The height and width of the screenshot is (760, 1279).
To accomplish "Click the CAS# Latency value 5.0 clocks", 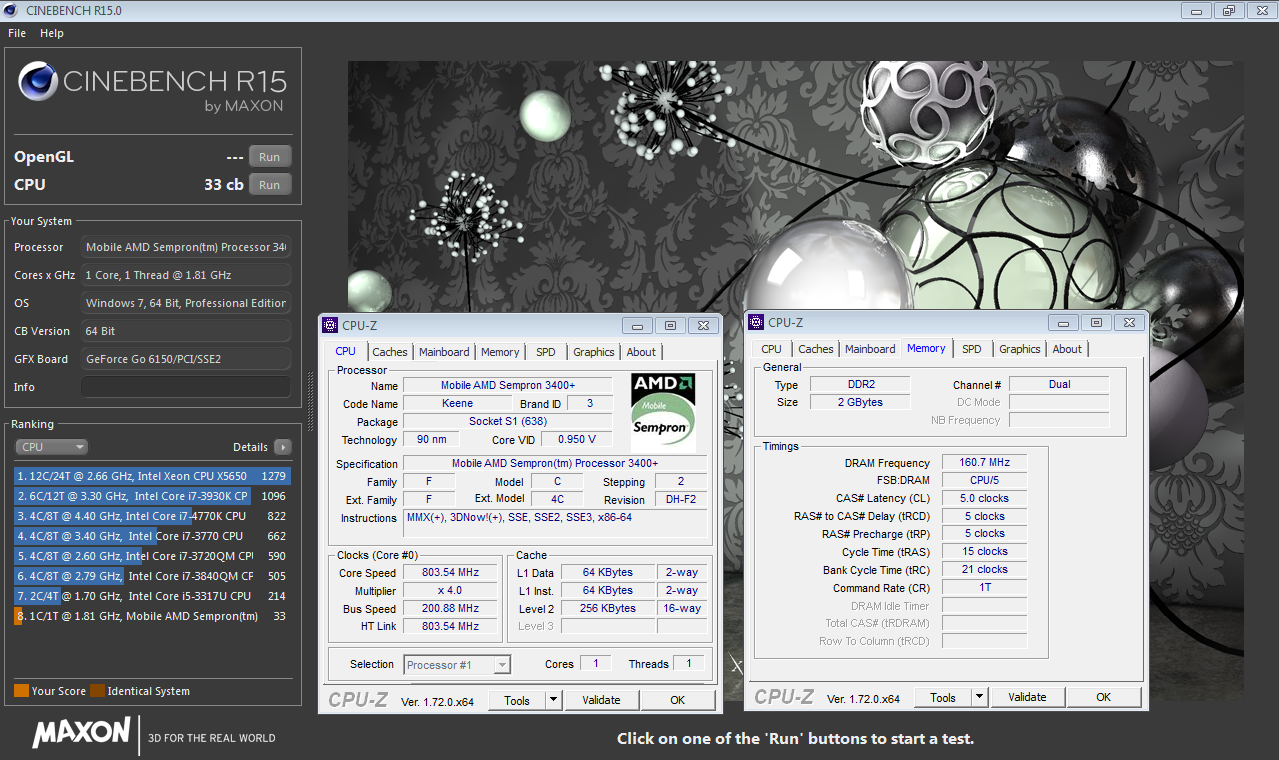I will [x=984, y=498].
